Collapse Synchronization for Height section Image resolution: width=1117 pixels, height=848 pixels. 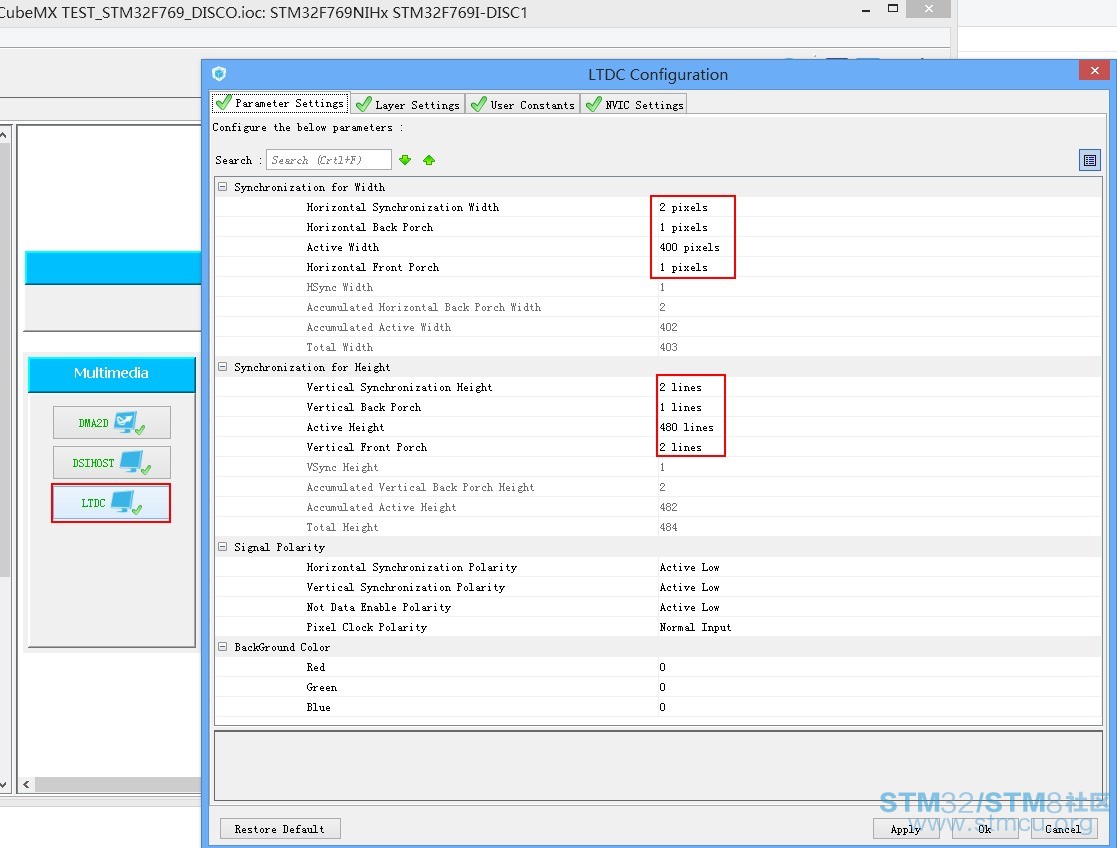click(222, 367)
